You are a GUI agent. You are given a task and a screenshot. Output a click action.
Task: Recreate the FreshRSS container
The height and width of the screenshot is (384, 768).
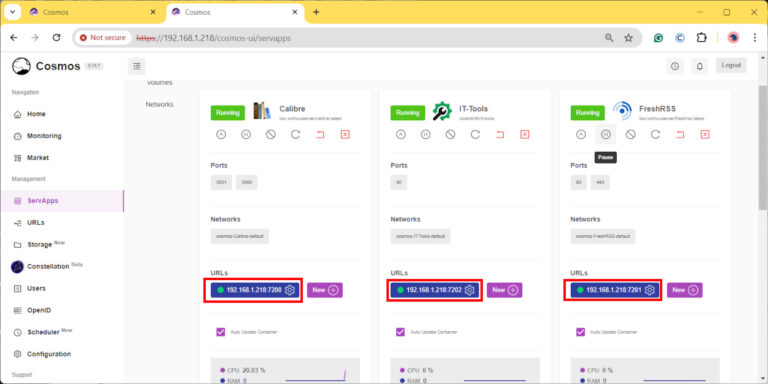[680, 134]
